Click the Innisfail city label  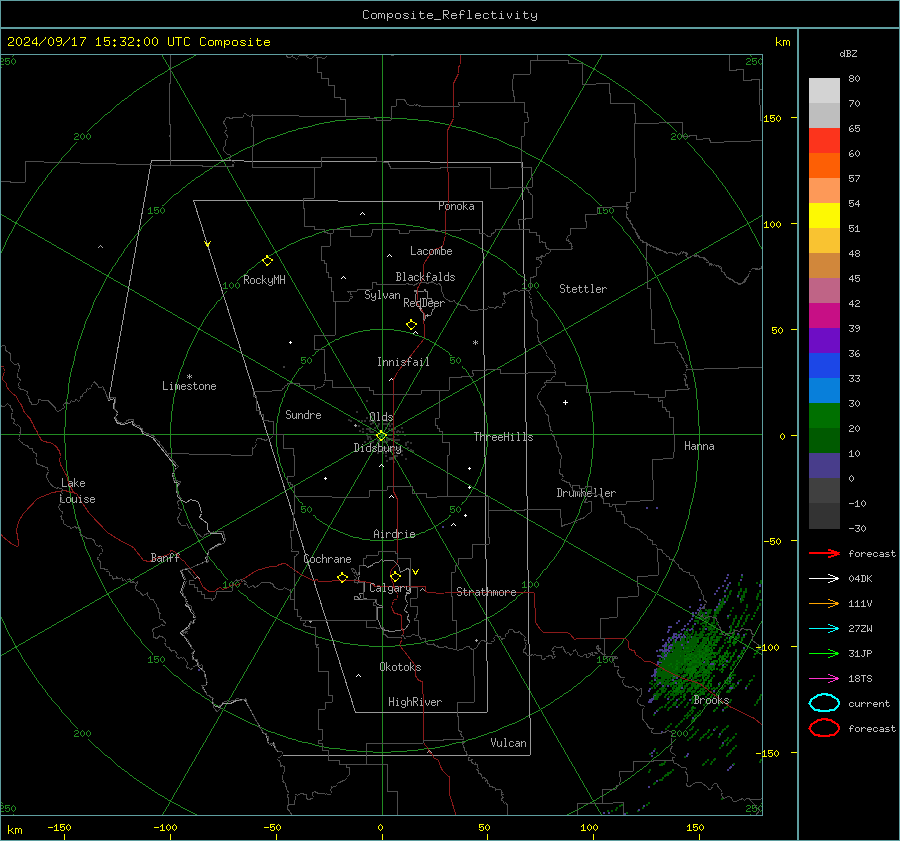pyautogui.click(x=403, y=362)
